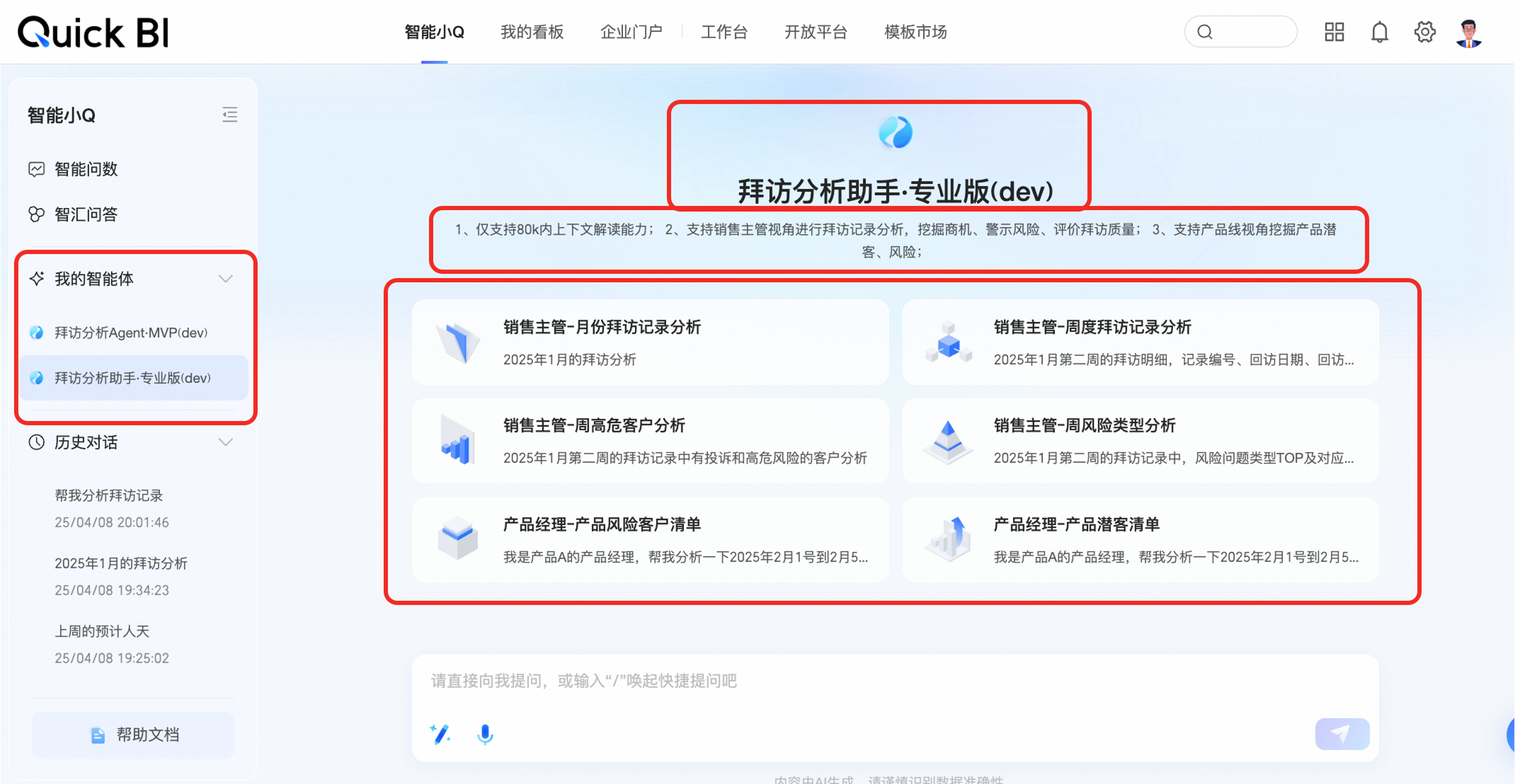Click the 产品风险客户清单 box icon
Image resolution: width=1515 pixels, height=784 pixels.
click(x=457, y=539)
